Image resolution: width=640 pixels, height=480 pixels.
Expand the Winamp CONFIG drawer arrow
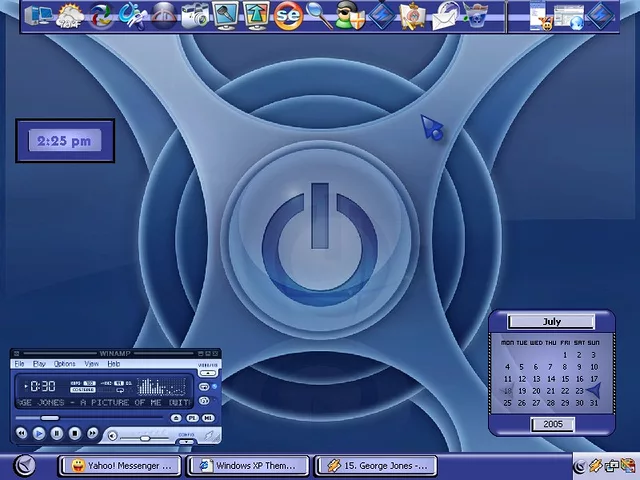pos(186,440)
